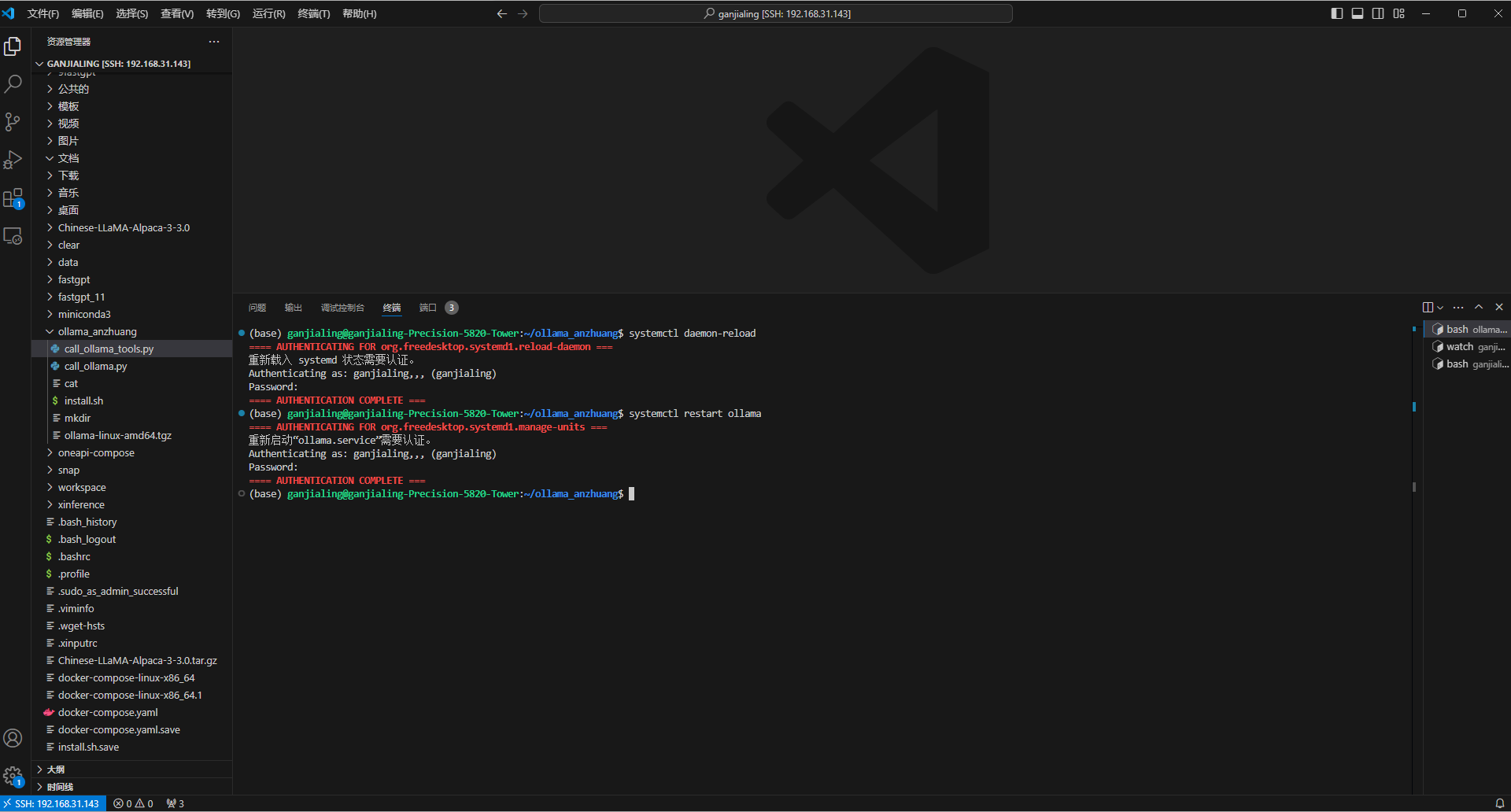Open the Search view in activity bar
The height and width of the screenshot is (812, 1511).
[13, 83]
